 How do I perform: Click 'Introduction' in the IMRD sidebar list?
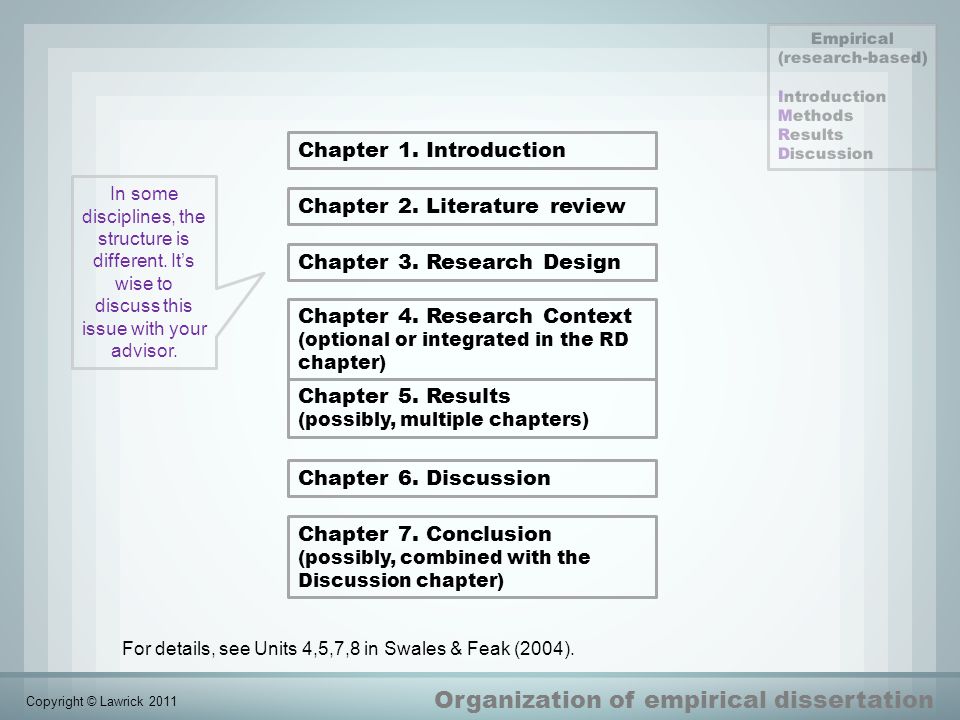coord(831,97)
